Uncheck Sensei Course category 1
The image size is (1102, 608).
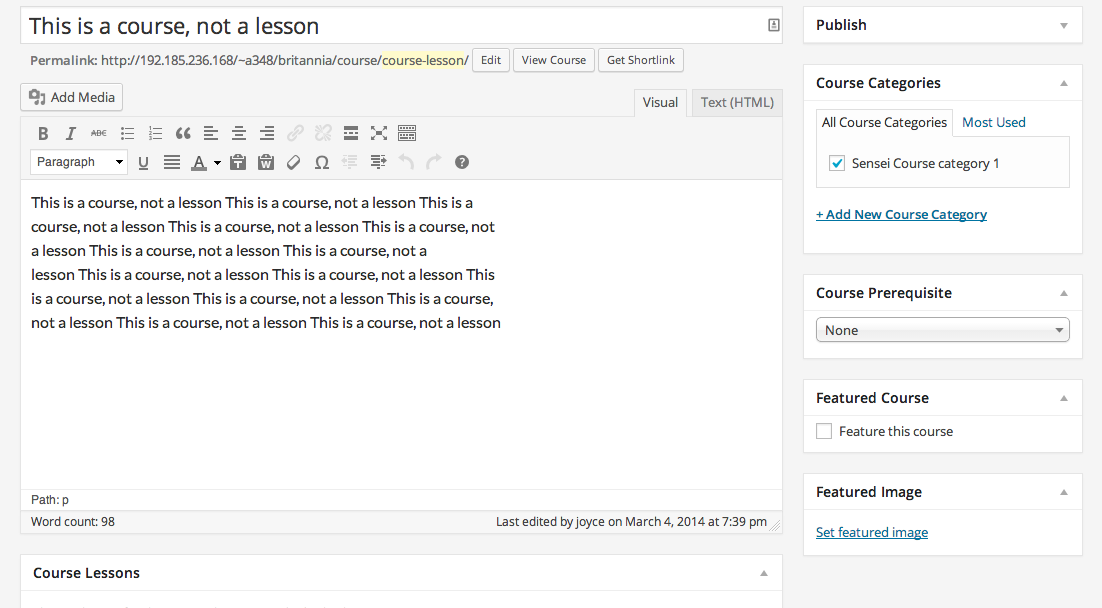tap(837, 163)
